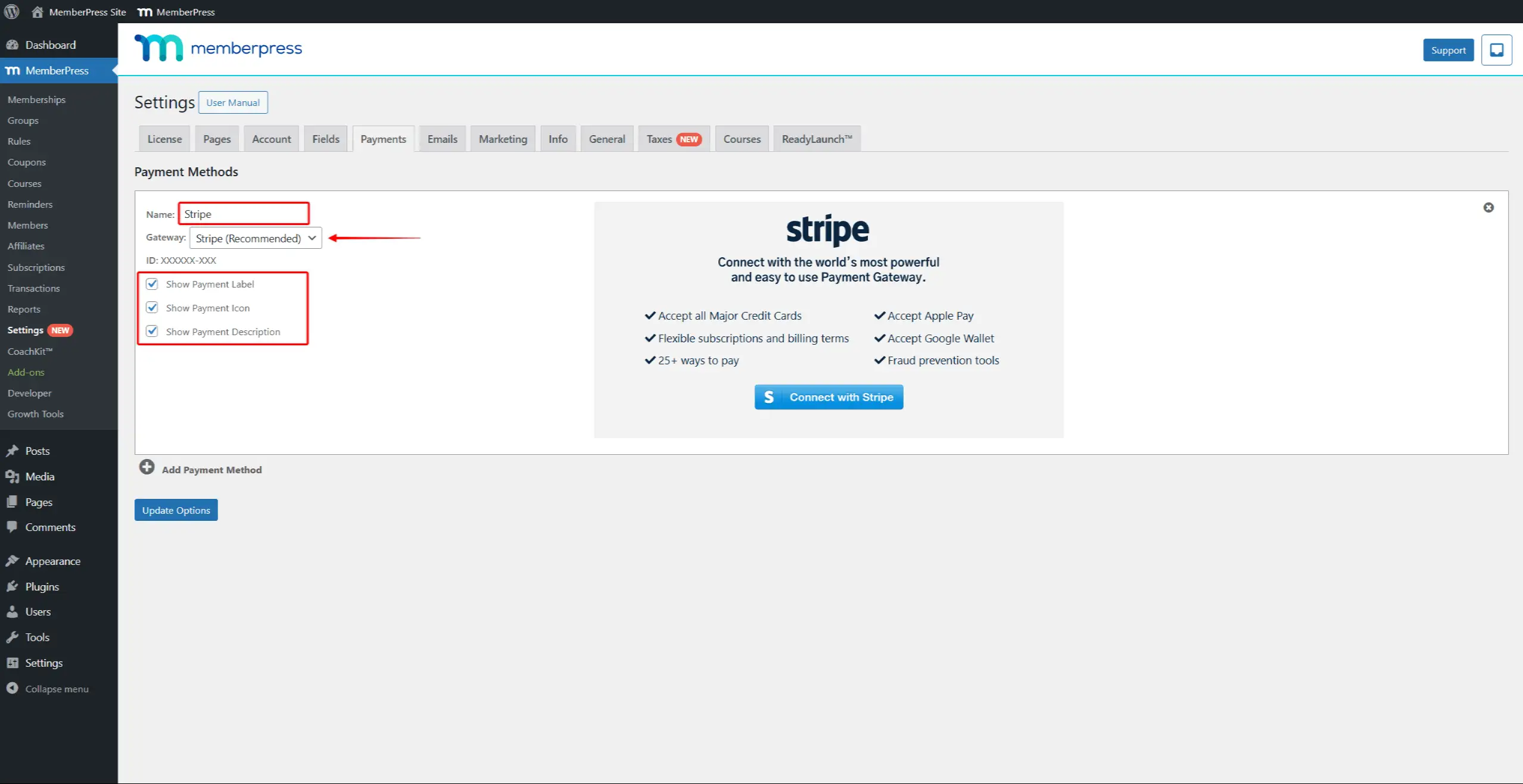The width and height of the screenshot is (1523, 784).
Task: Click Update Options button
Action: (176, 510)
